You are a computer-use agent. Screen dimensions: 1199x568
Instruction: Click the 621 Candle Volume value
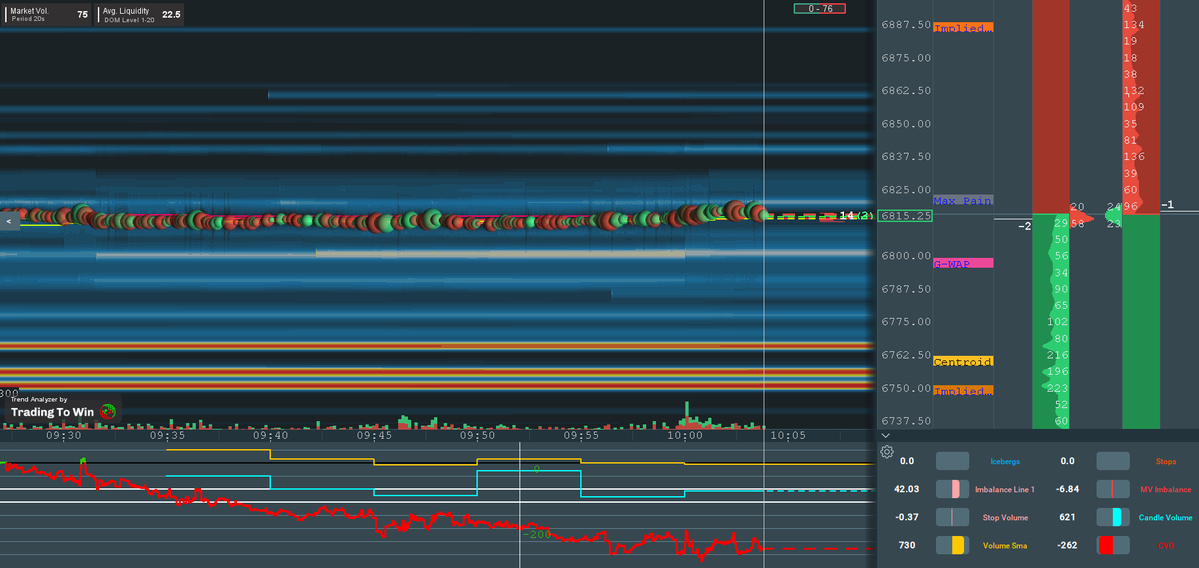[x=1067, y=518]
